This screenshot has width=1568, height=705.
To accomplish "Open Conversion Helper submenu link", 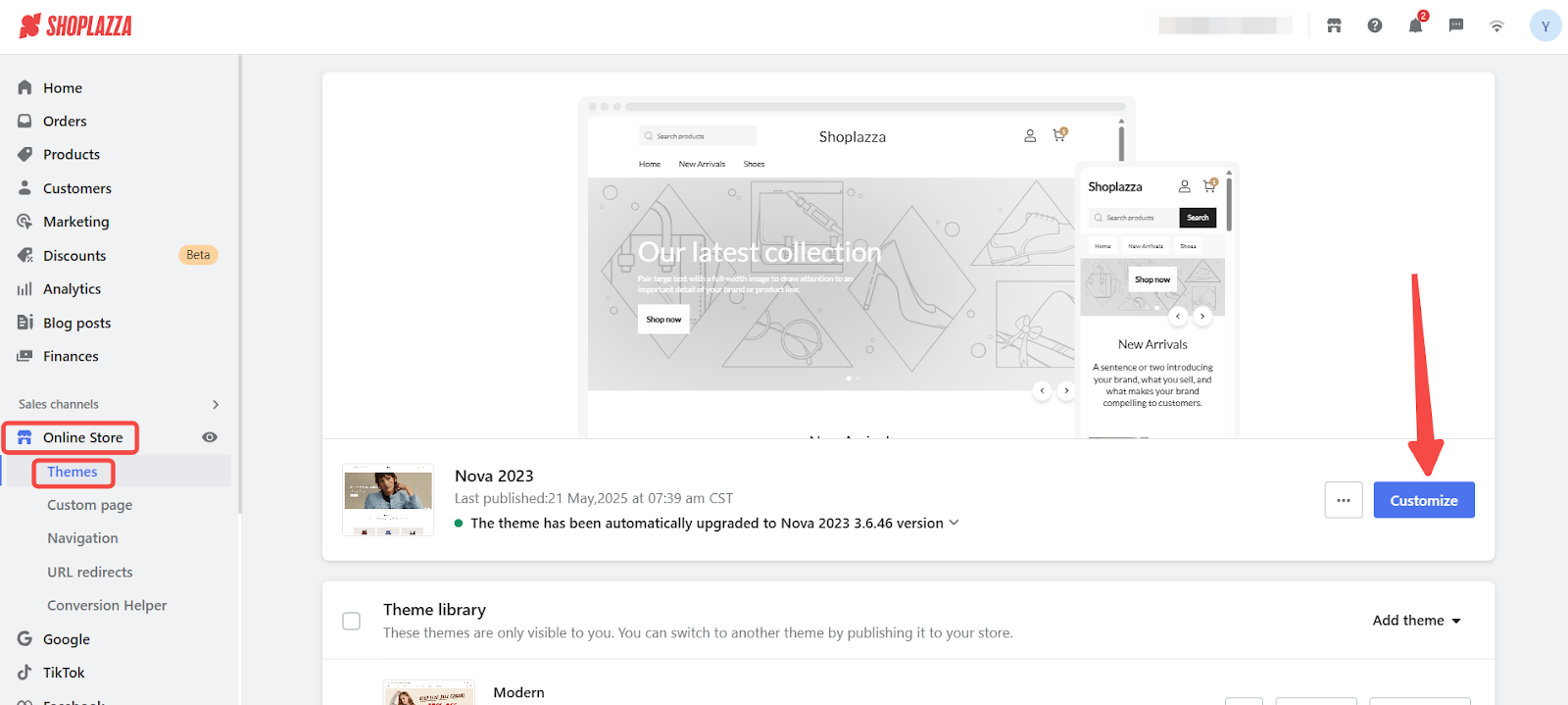I will point(107,605).
